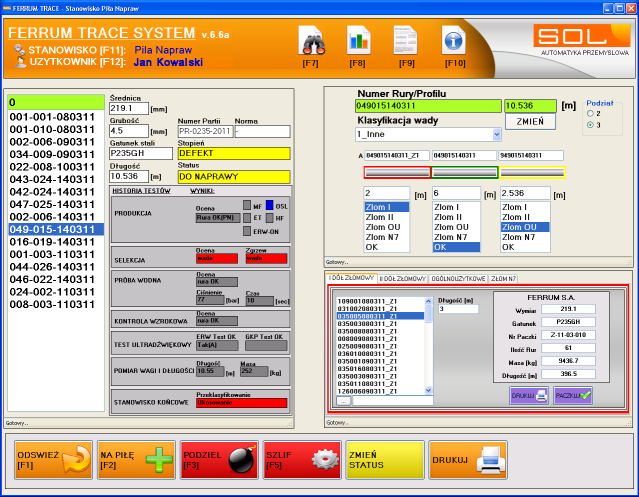Screen dimensions: 639x497
Task: Switch to ZŁOM N7 tab
Action: point(503,279)
